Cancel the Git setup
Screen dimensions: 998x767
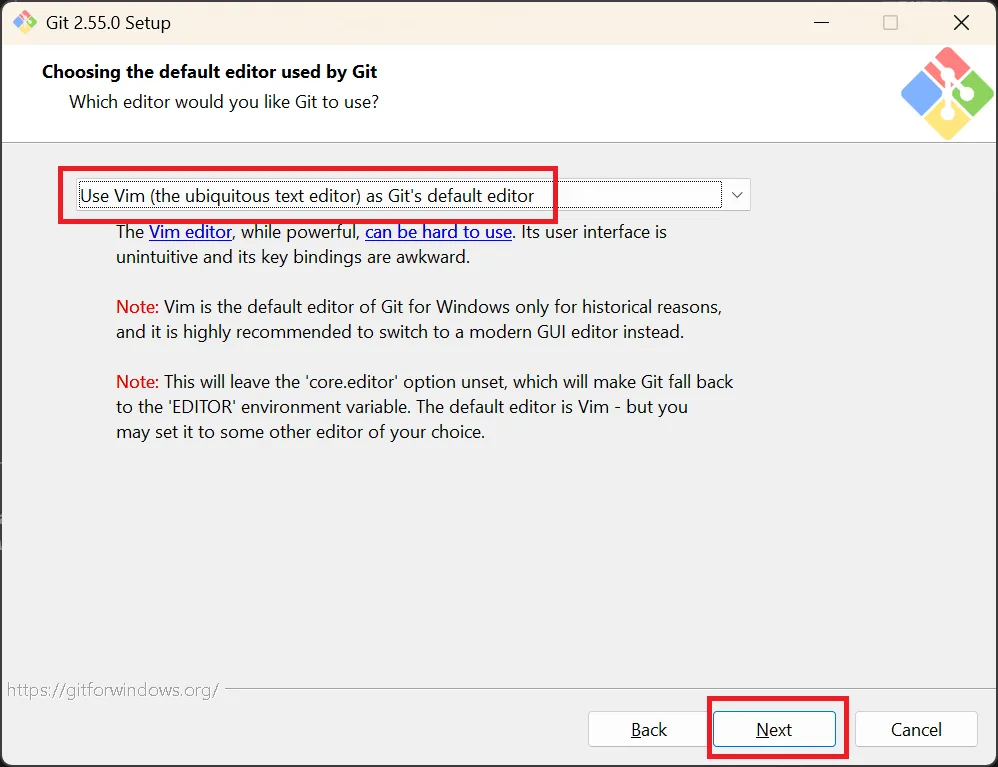[916, 729]
